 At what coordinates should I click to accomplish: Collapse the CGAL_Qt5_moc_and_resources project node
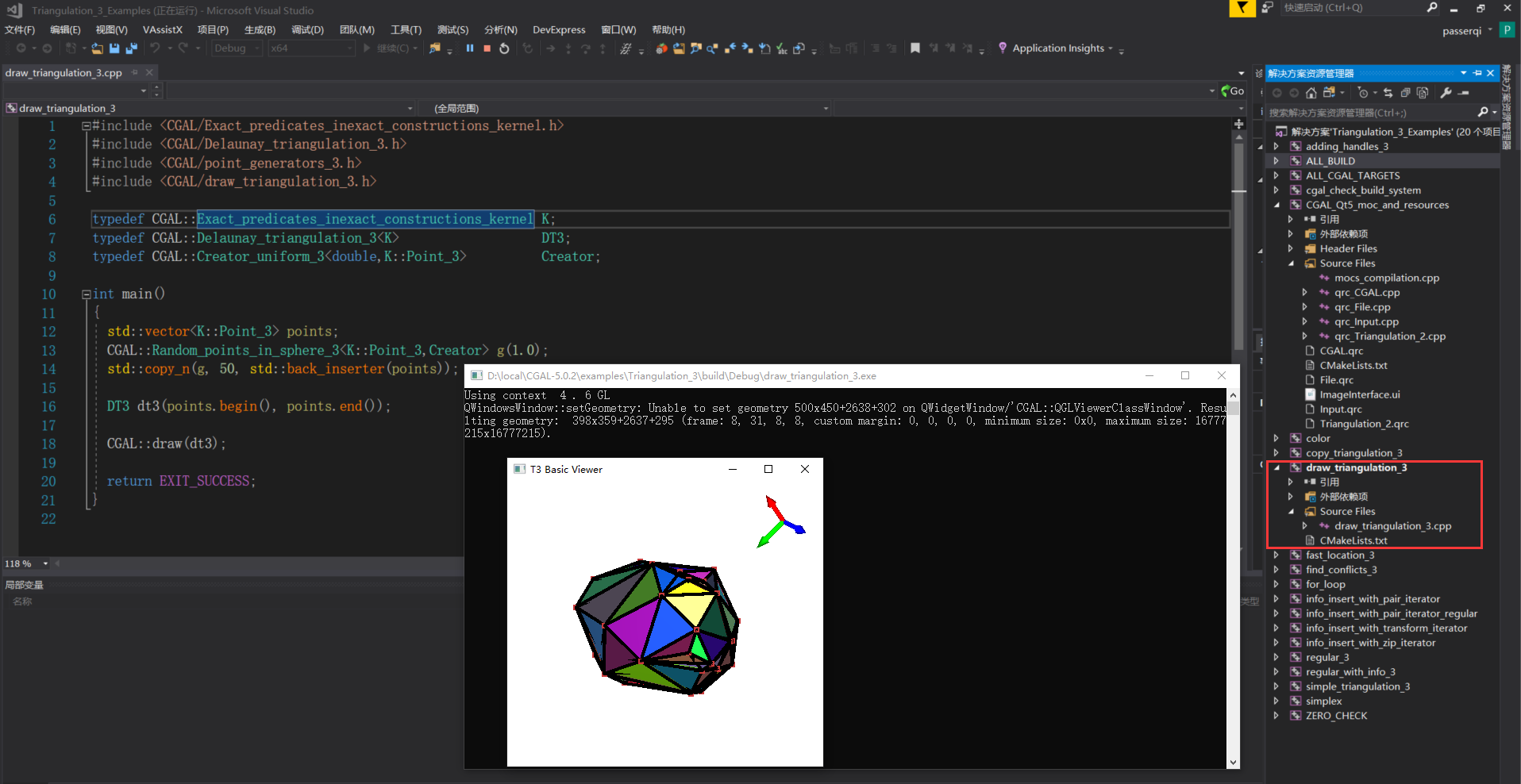(1276, 205)
